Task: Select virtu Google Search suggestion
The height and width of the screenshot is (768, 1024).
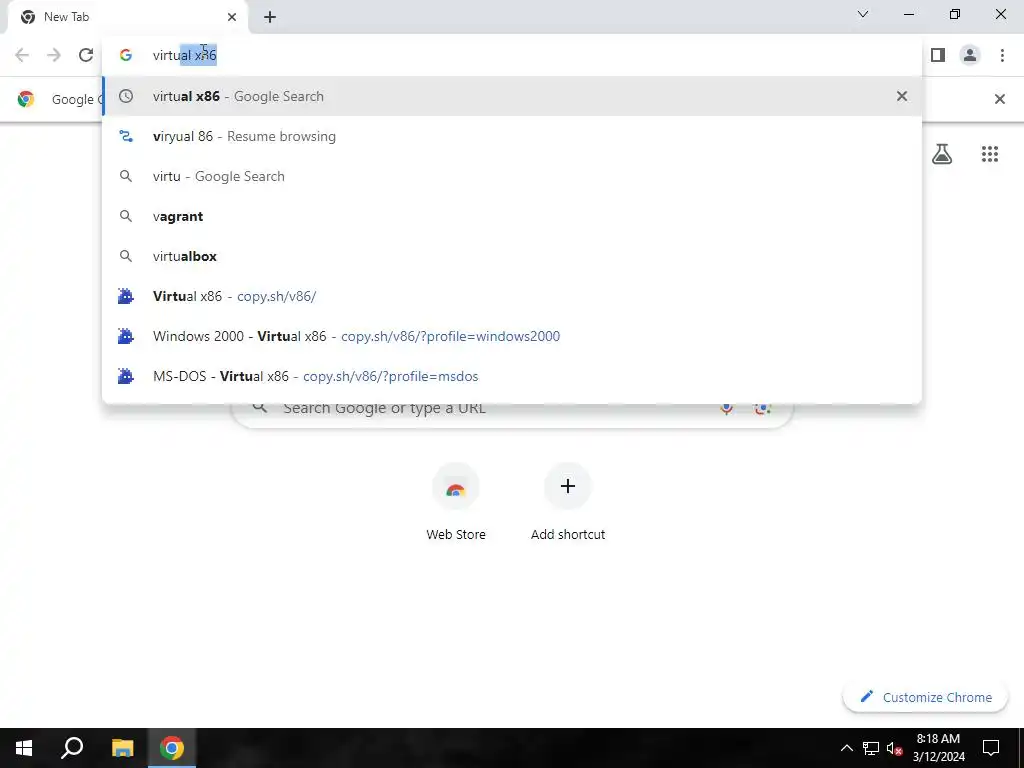Action: point(512,176)
